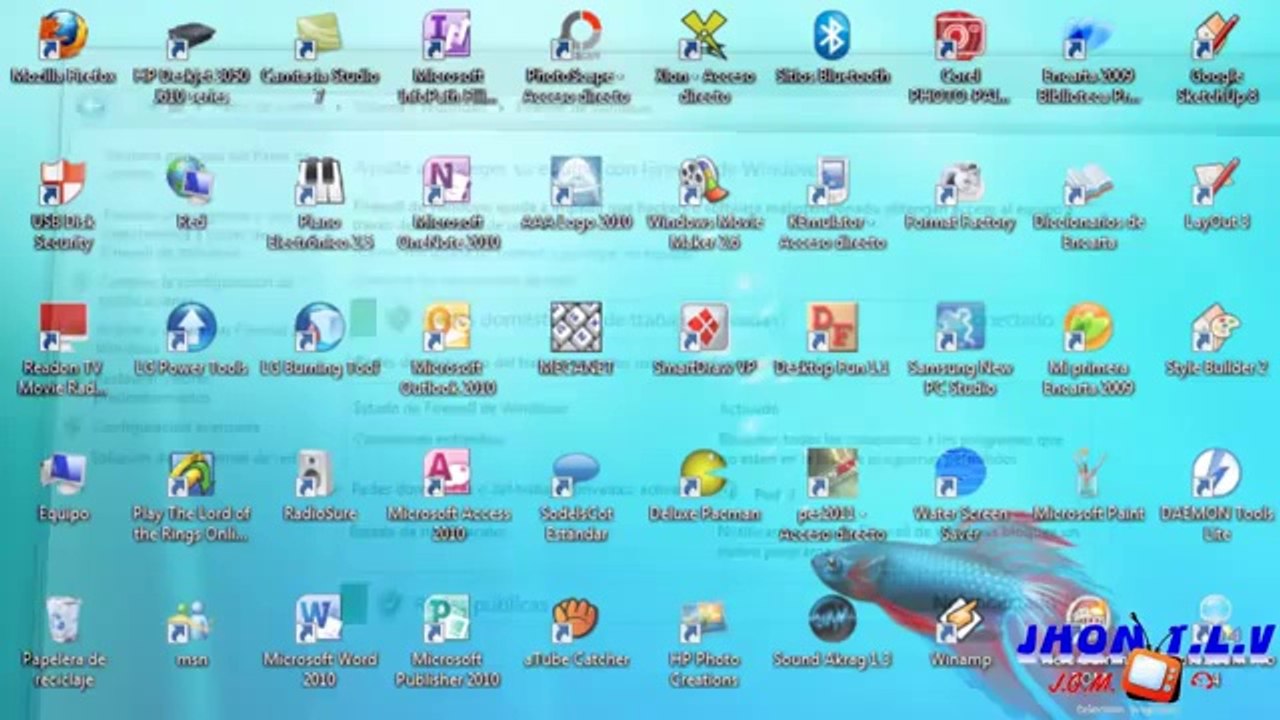The image size is (1280, 720).
Task: Launch Camtasia Studio 7 from the desktop
Action: tap(319, 35)
